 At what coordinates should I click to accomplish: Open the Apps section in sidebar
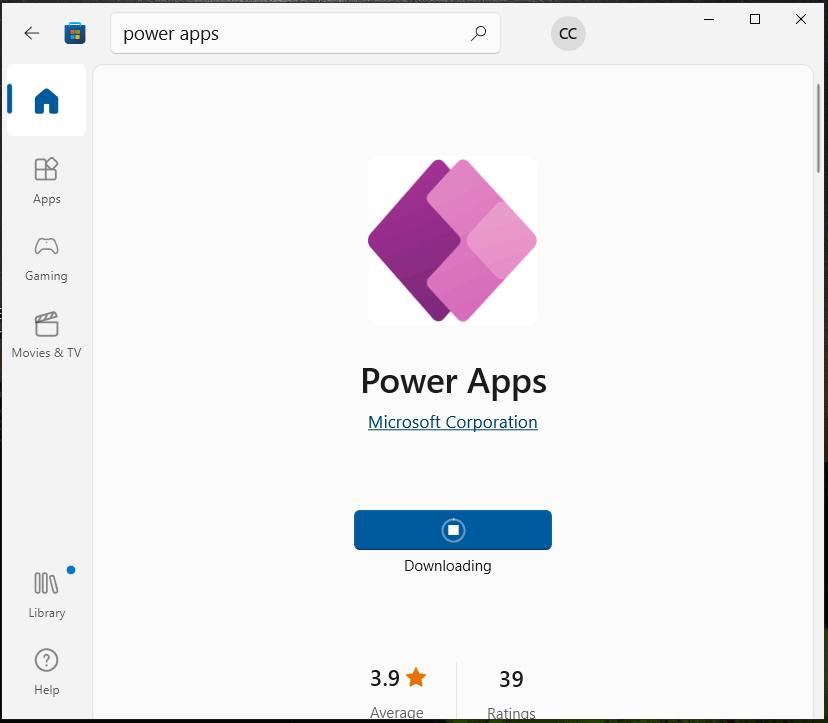coord(46,181)
